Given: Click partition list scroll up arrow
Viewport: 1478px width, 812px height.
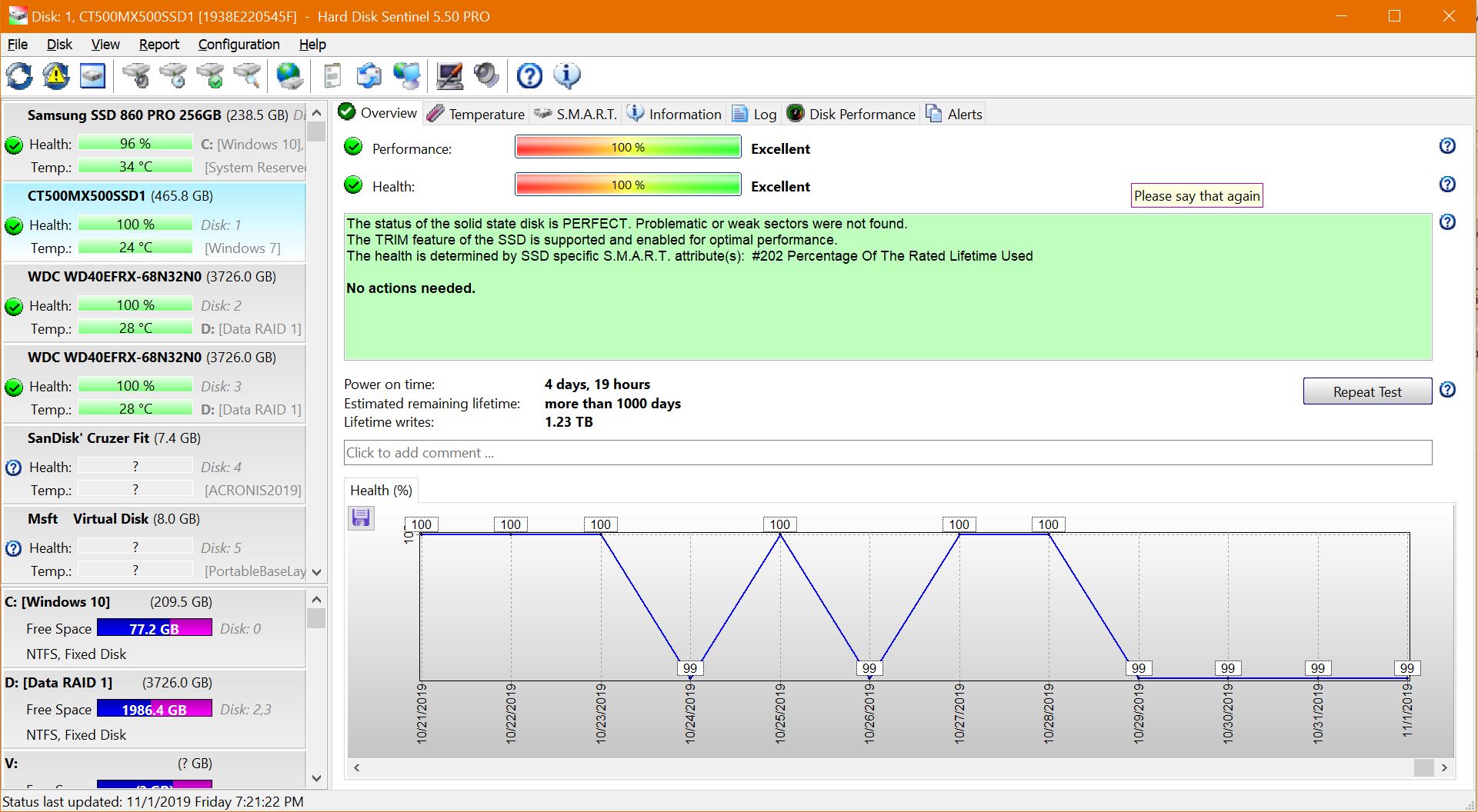Looking at the screenshot, I should 316,600.
